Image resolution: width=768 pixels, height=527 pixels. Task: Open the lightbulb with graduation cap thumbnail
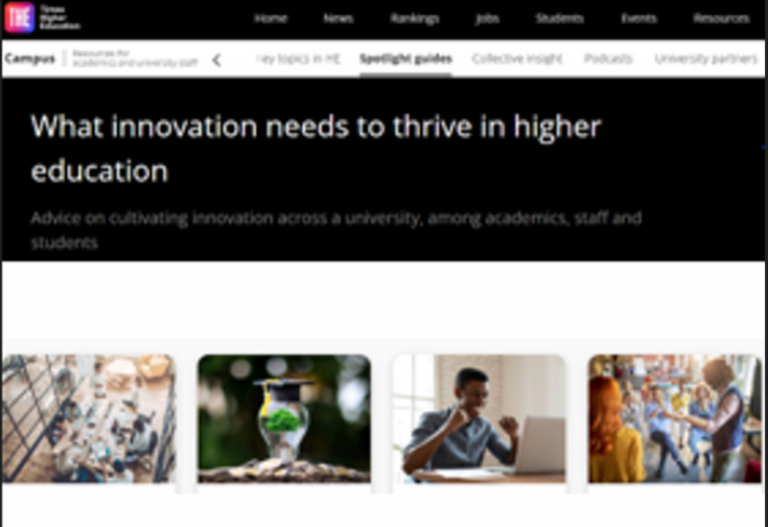pyautogui.click(x=284, y=419)
